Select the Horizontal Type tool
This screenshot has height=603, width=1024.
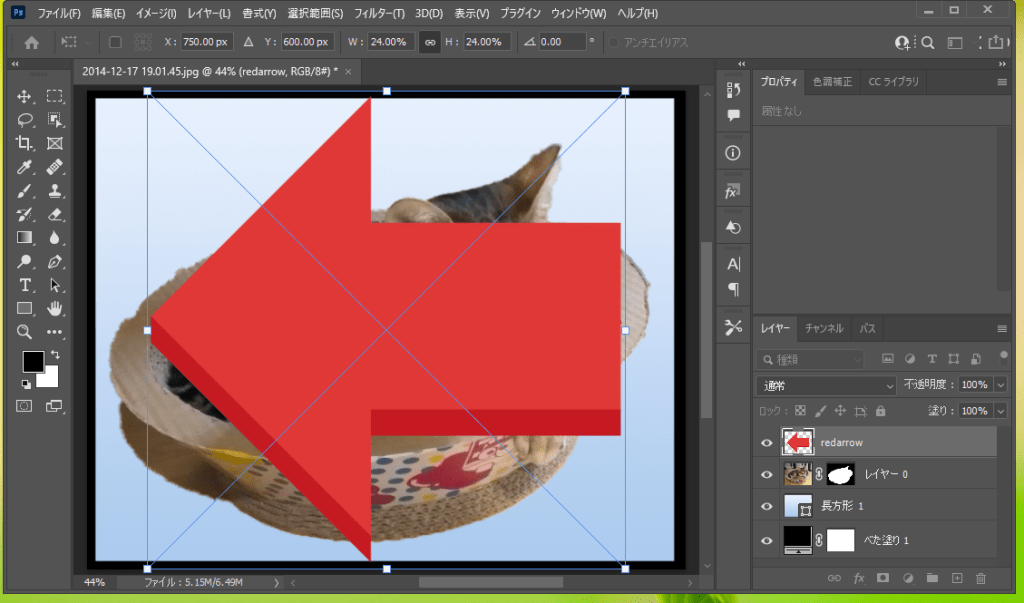(x=24, y=285)
